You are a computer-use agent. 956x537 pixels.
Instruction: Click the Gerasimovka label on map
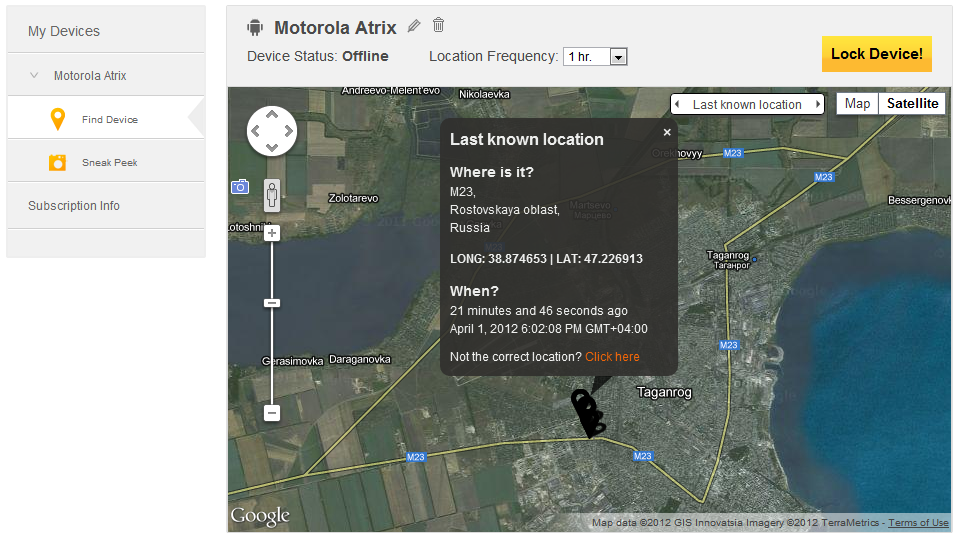tap(293, 361)
